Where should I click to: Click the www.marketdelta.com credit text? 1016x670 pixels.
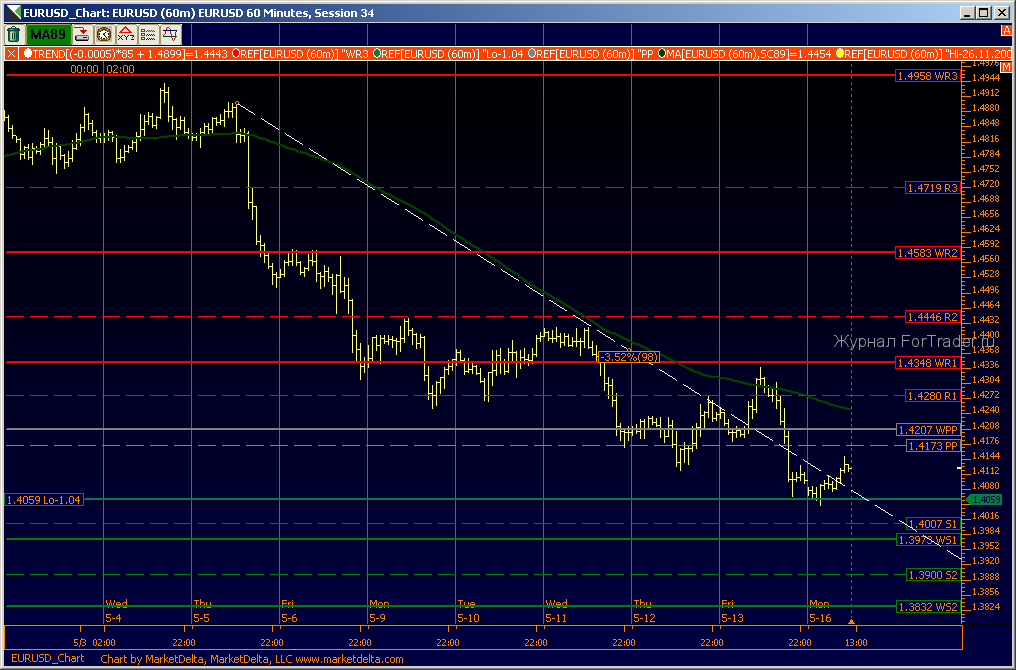click(347, 659)
